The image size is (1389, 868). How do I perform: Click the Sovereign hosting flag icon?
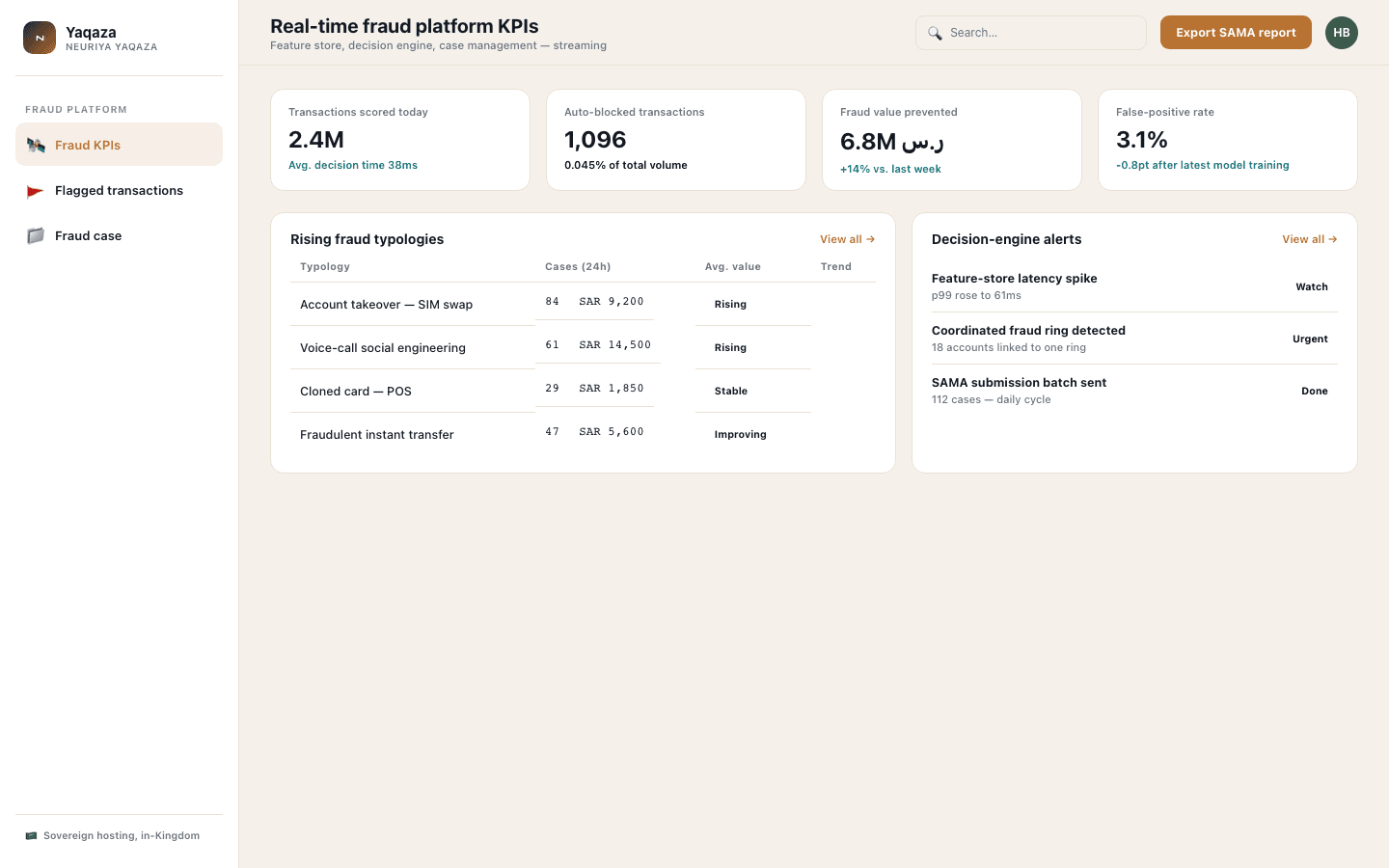pos(31,836)
